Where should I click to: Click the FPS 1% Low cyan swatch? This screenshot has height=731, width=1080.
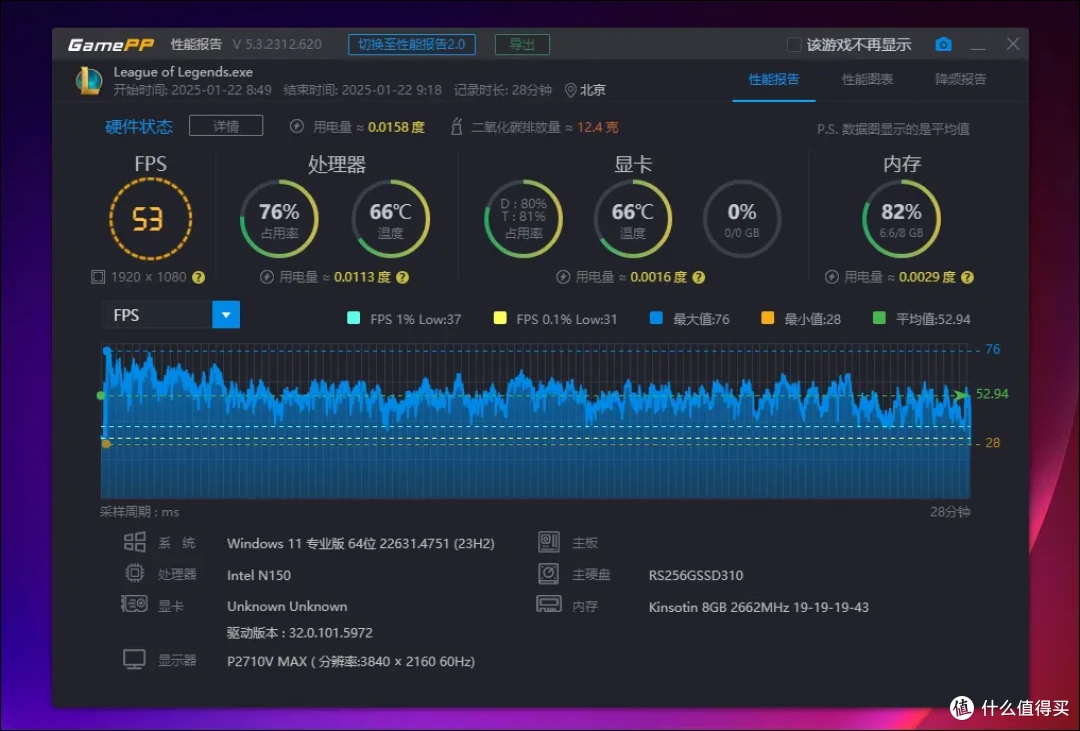coord(354,318)
